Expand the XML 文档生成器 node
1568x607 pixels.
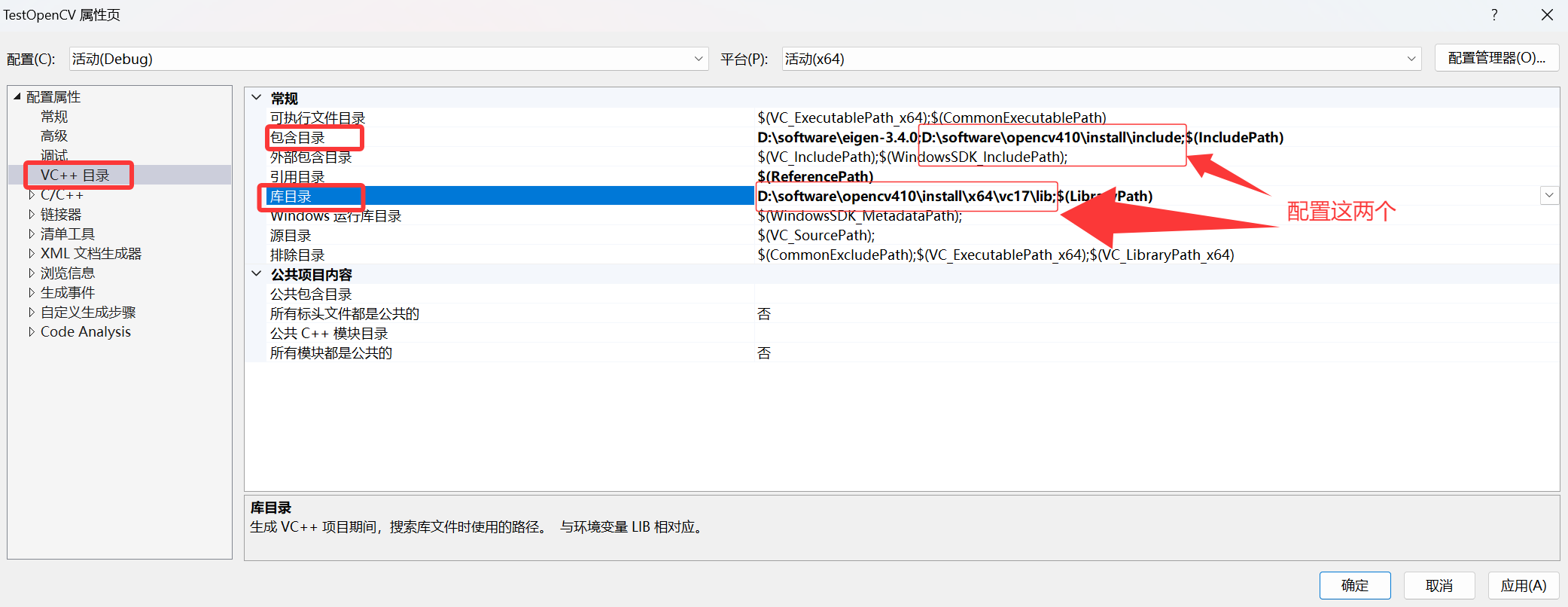click(32, 254)
